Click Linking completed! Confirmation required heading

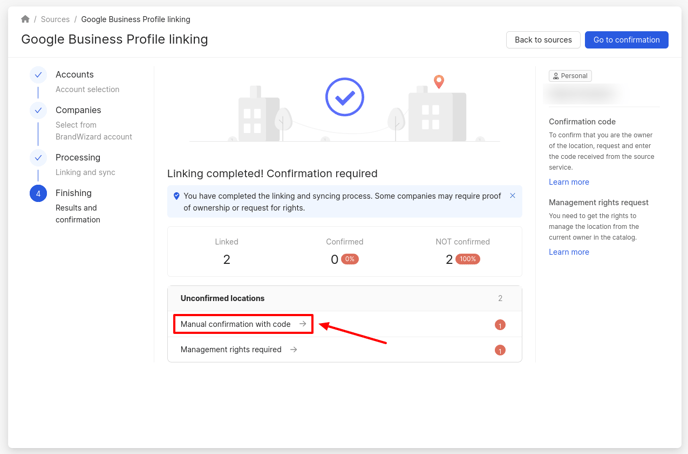point(272,174)
